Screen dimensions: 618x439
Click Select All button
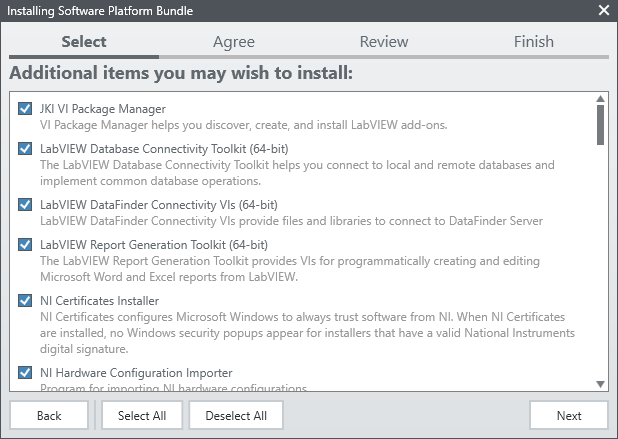click(142, 415)
